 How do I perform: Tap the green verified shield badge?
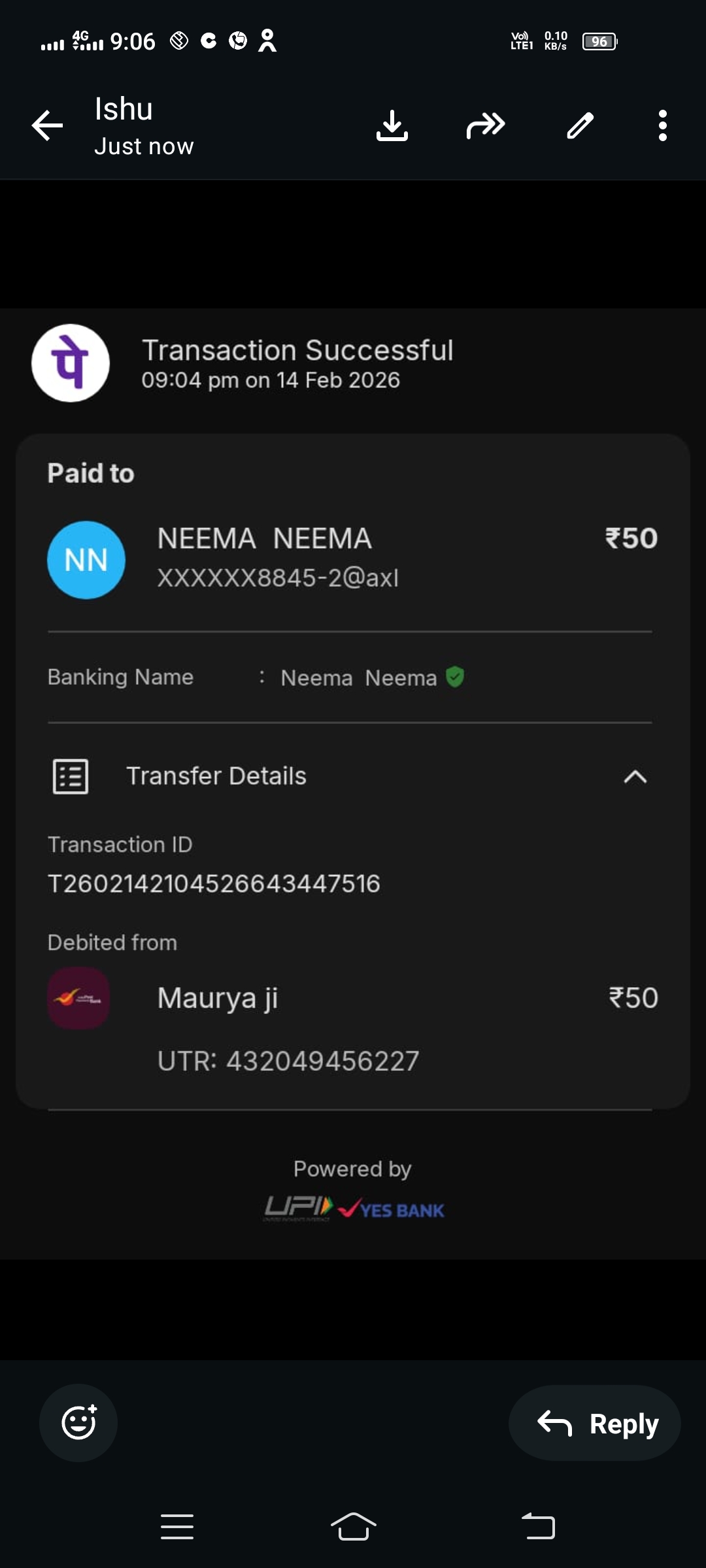(x=455, y=677)
